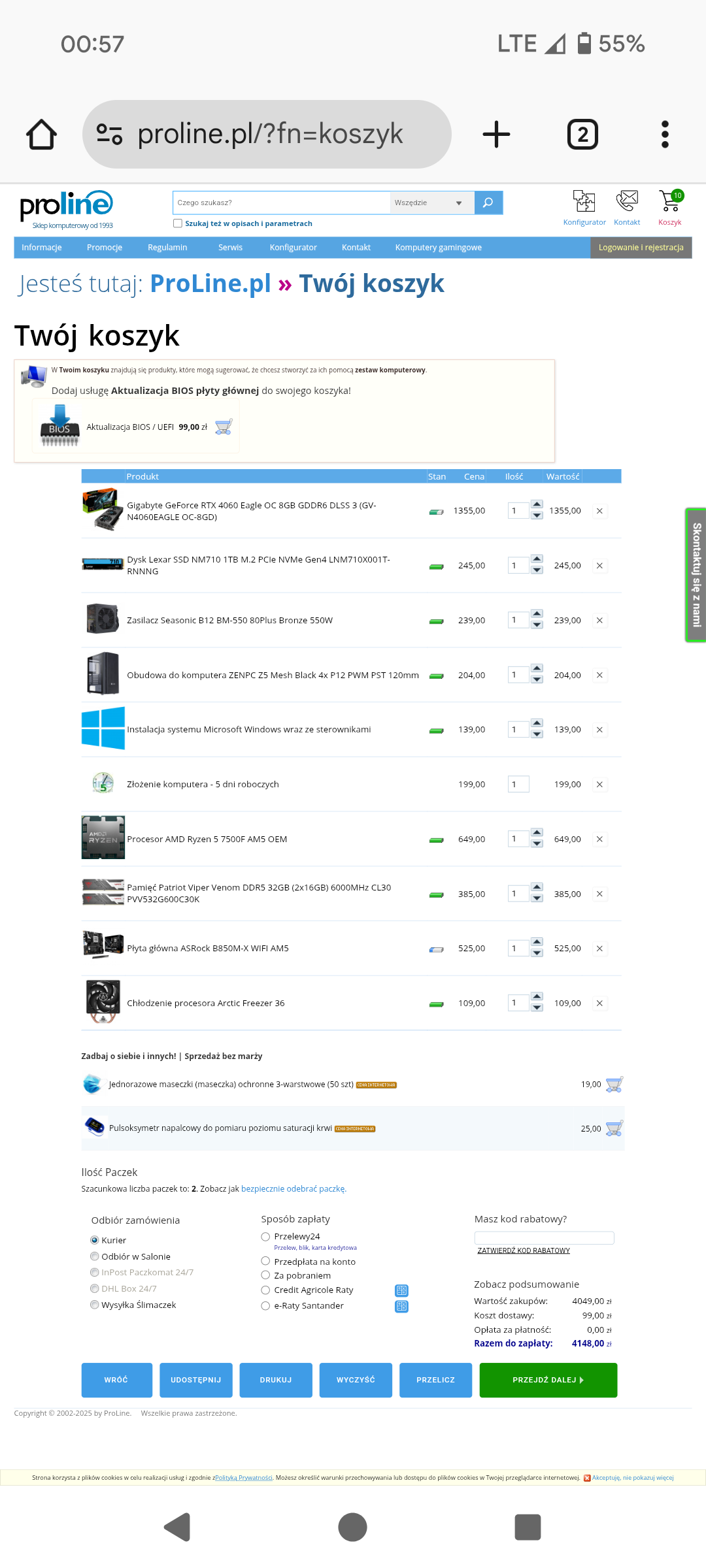This screenshot has width=706, height=1568.
Task: Remove ZENPC Z5 Mesh case from cart
Action: (x=599, y=675)
